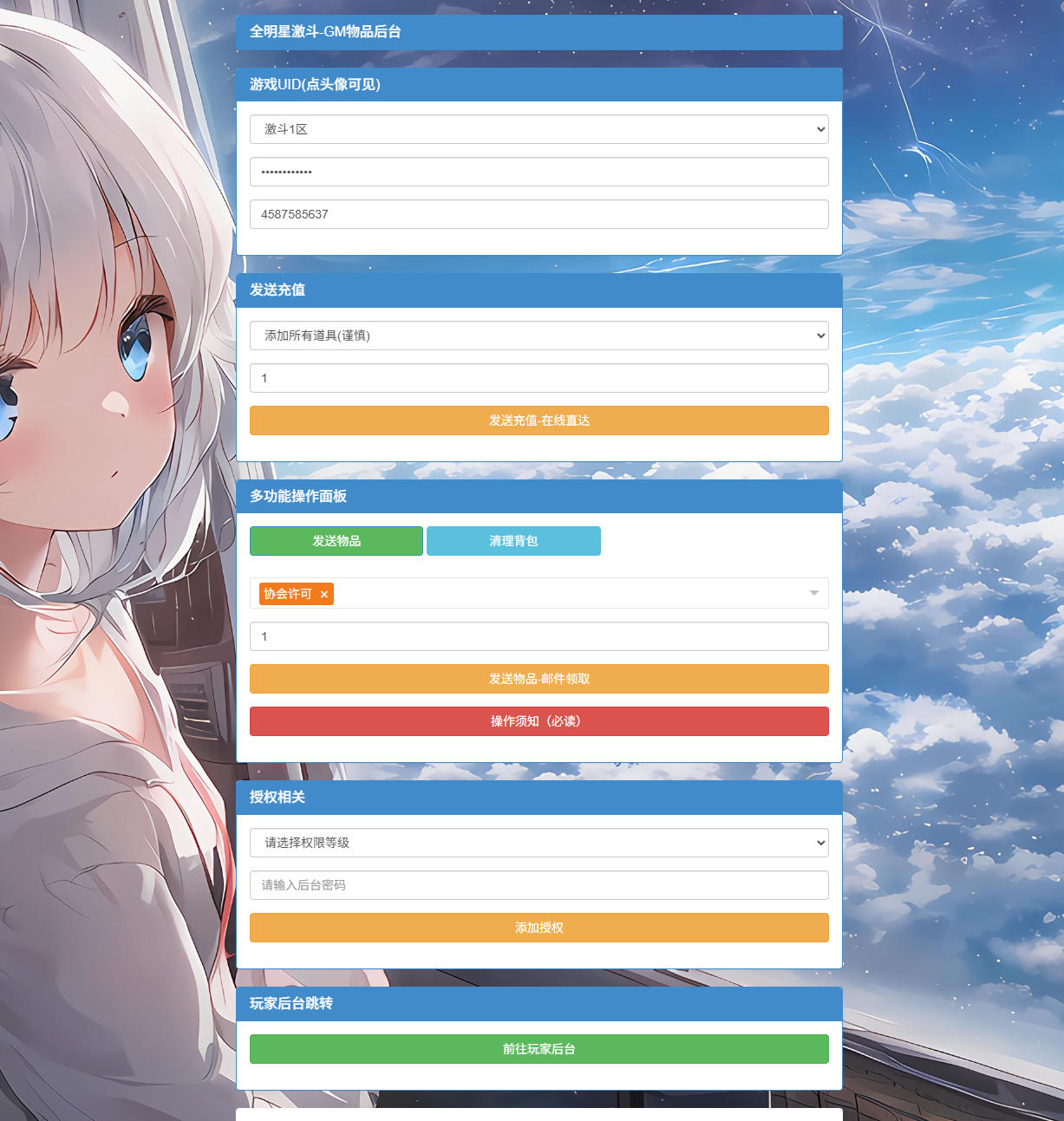
Task: Open the 添加所有道具(谨慎) recharge dropdown
Action: [x=539, y=336]
